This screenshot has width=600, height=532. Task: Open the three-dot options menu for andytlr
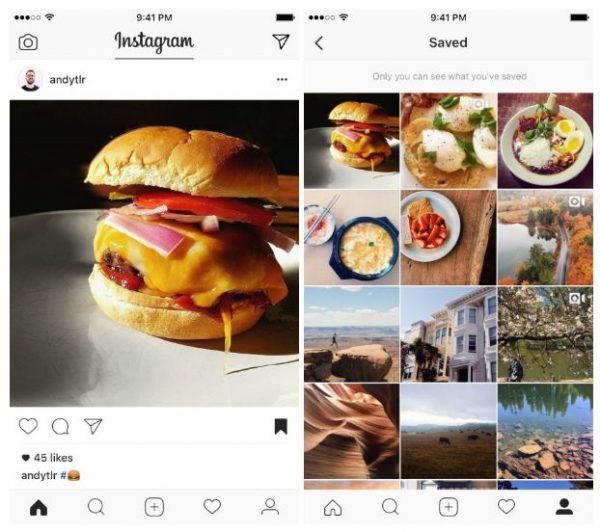[x=282, y=80]
